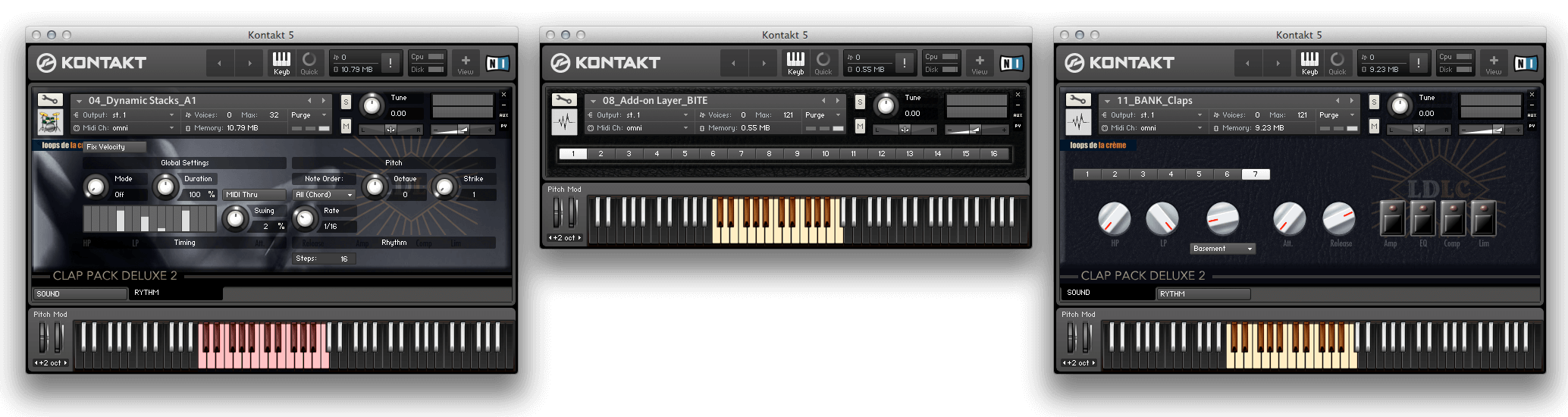This screenshot has height=417, width=1568.
Task: Select previous instrument arrow for 08_Add-on Layer_BITE
Action: coord(823,100)
